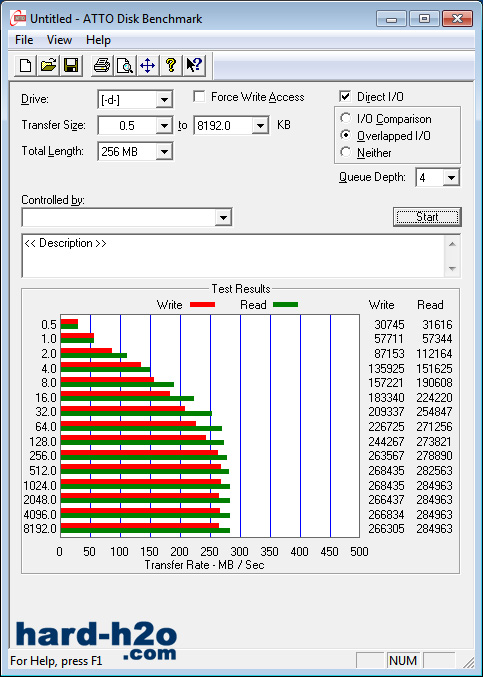Expand minimum Transfer Size dropdown 0.5
Screen dimensions: 483x677
pyautogui.click(x=164, y=126)
